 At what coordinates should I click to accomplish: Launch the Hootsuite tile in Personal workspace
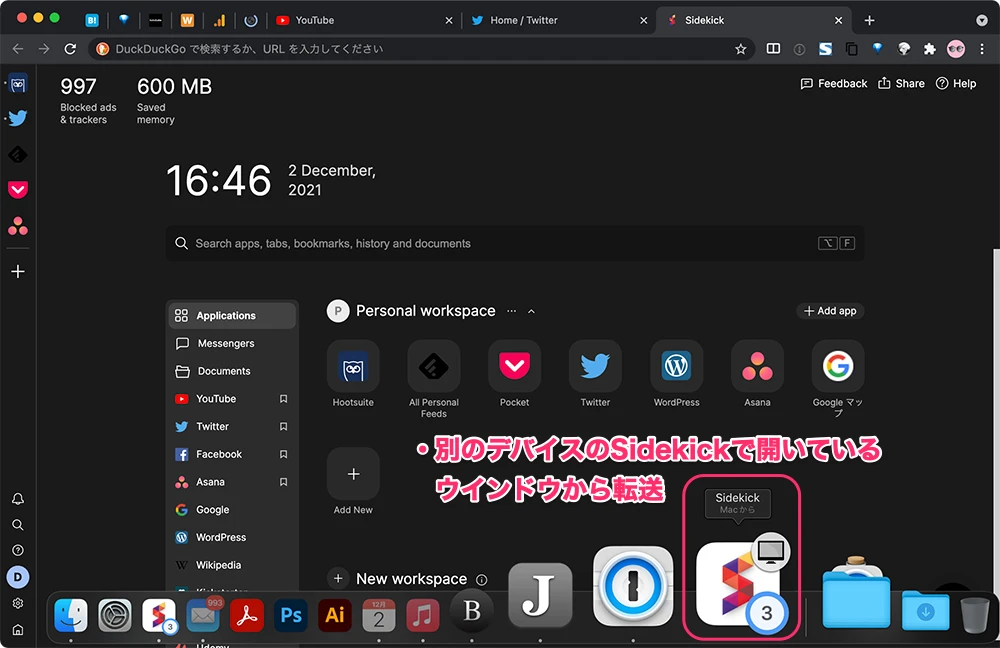coord(353,366)
